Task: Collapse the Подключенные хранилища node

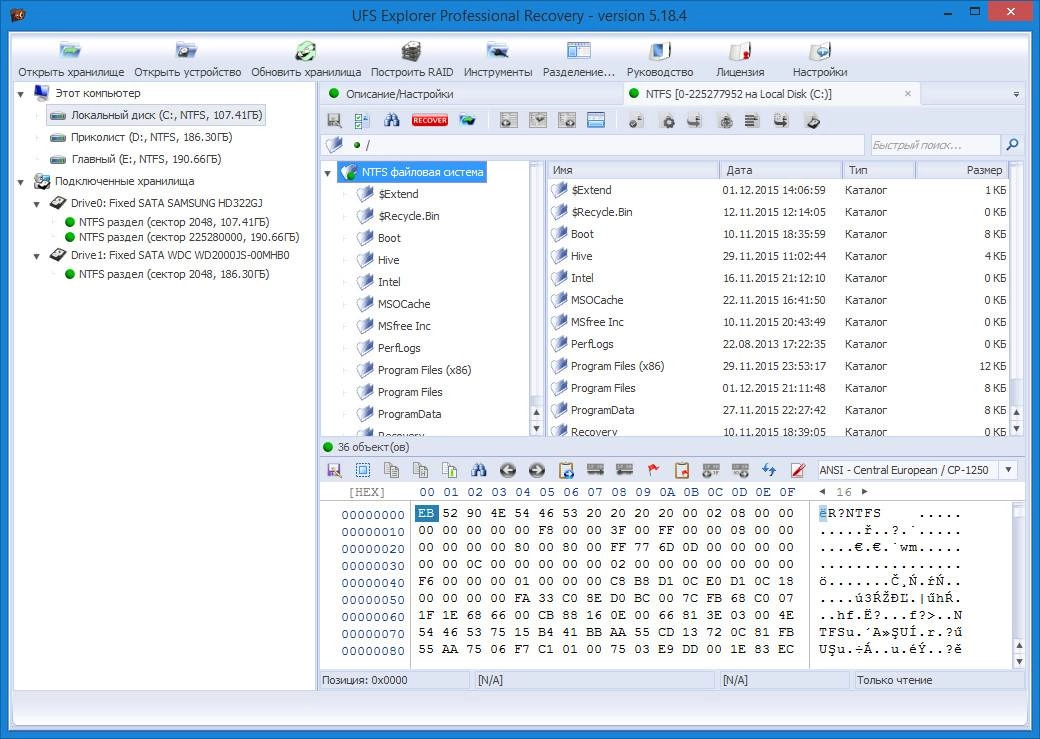Action: pos(21,182)
